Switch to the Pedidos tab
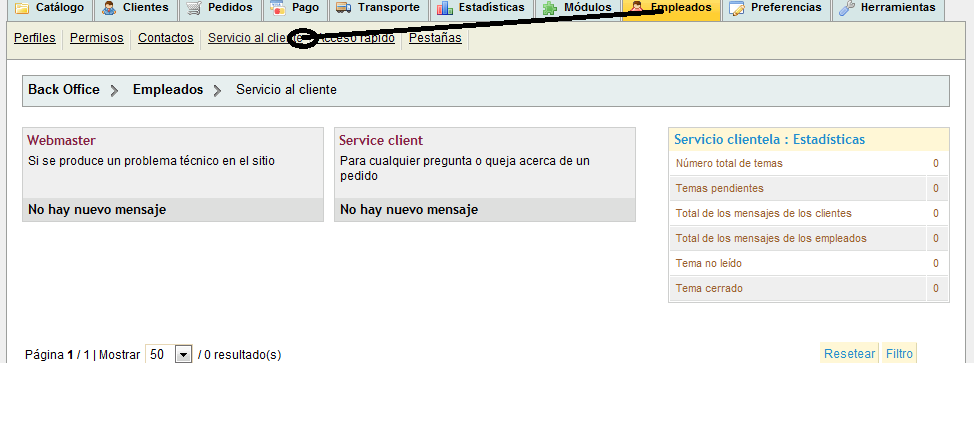Viewport: 974px width, 432px height. coord(220,9)
